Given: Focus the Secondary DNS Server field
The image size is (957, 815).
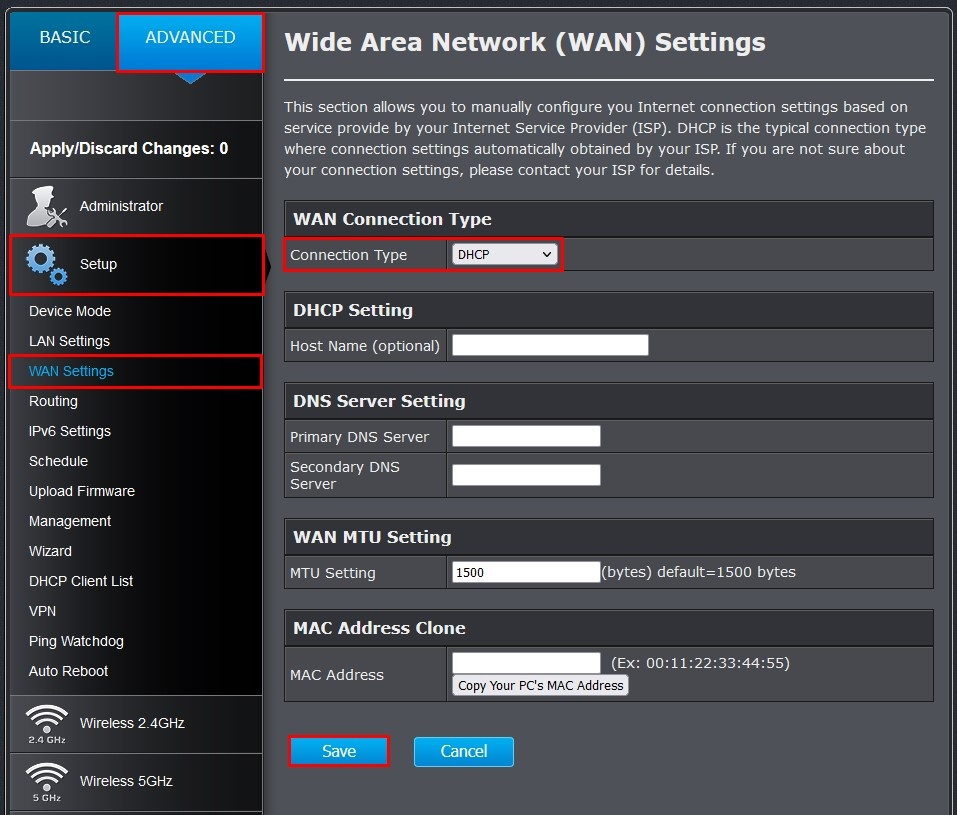Looking at the screenshot, I should (526, 475).
